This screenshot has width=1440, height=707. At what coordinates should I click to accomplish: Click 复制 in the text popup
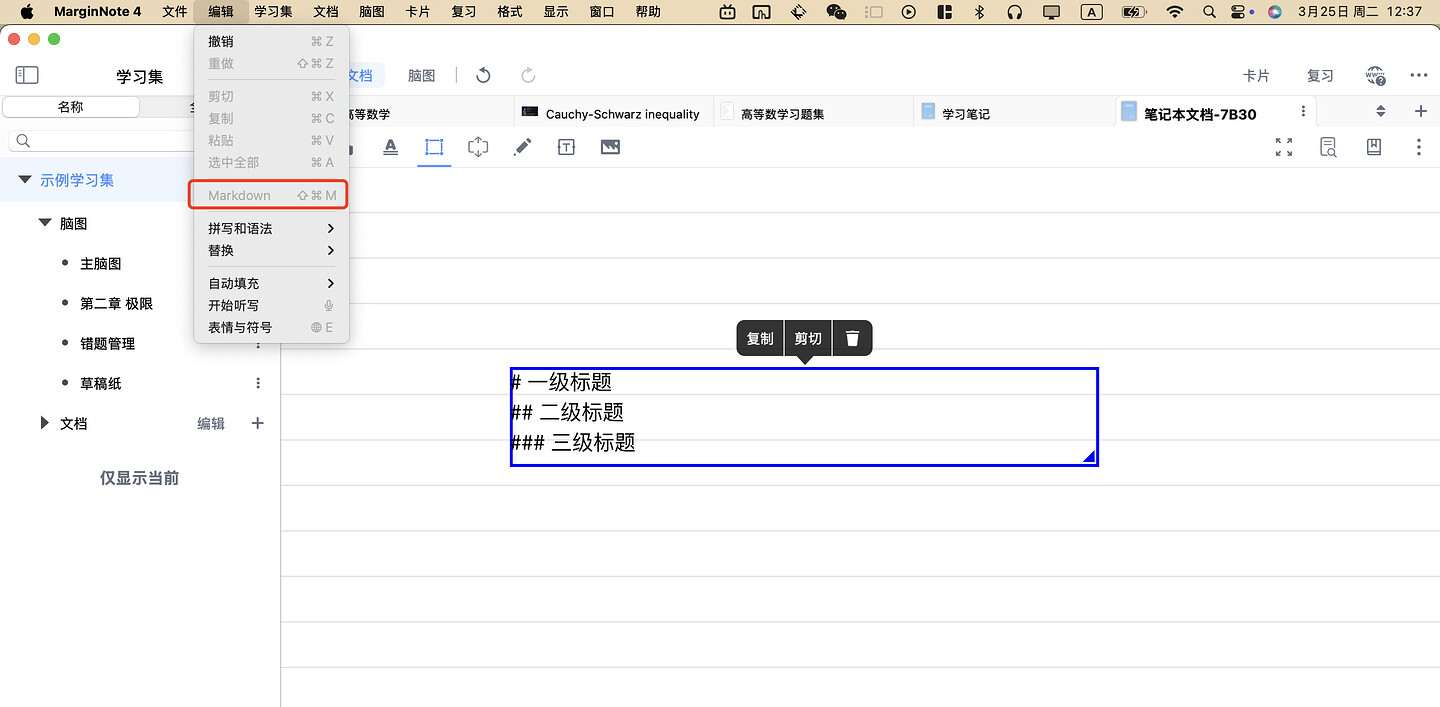pos(760,338)
